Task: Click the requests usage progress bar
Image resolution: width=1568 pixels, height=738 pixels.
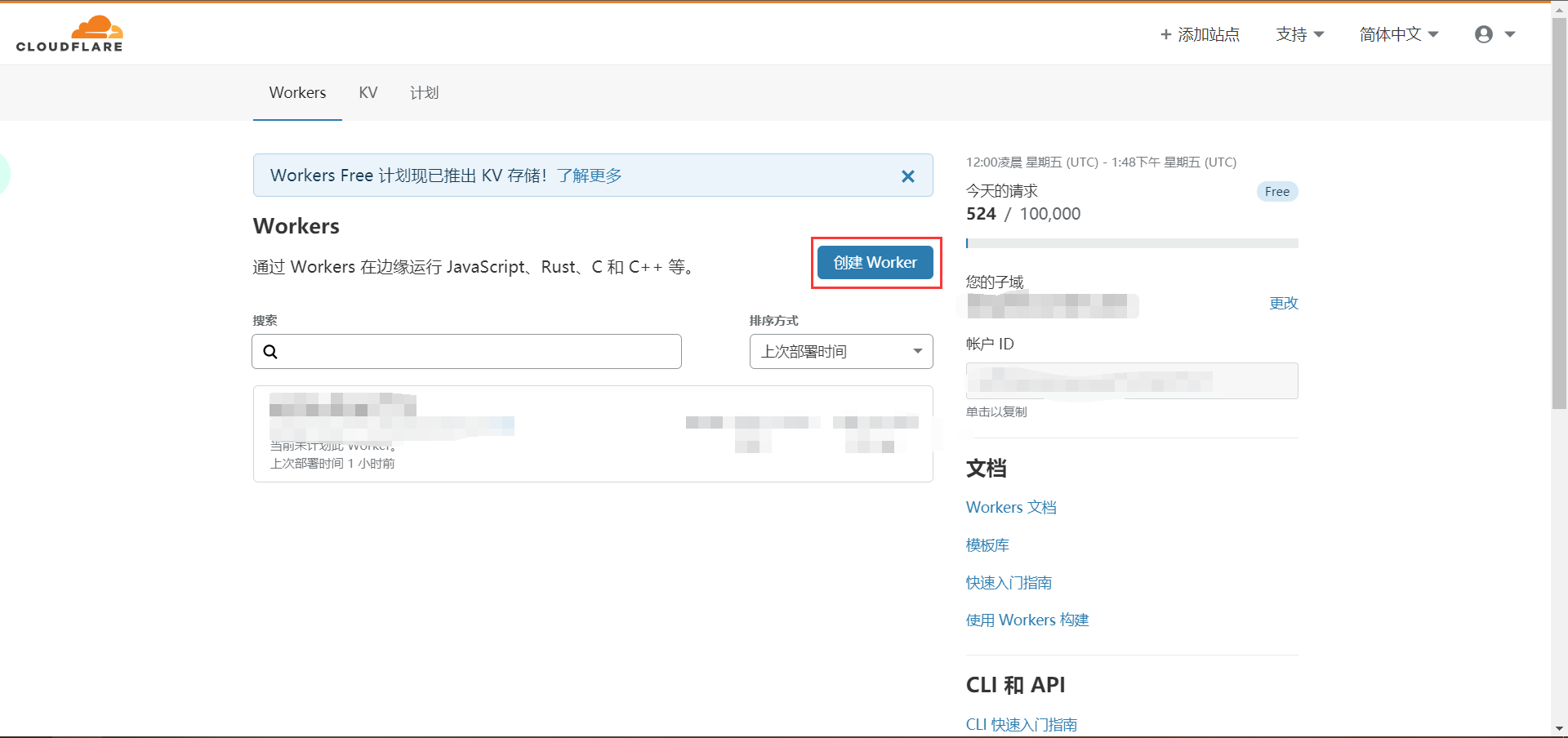Action: [1132, 243]
